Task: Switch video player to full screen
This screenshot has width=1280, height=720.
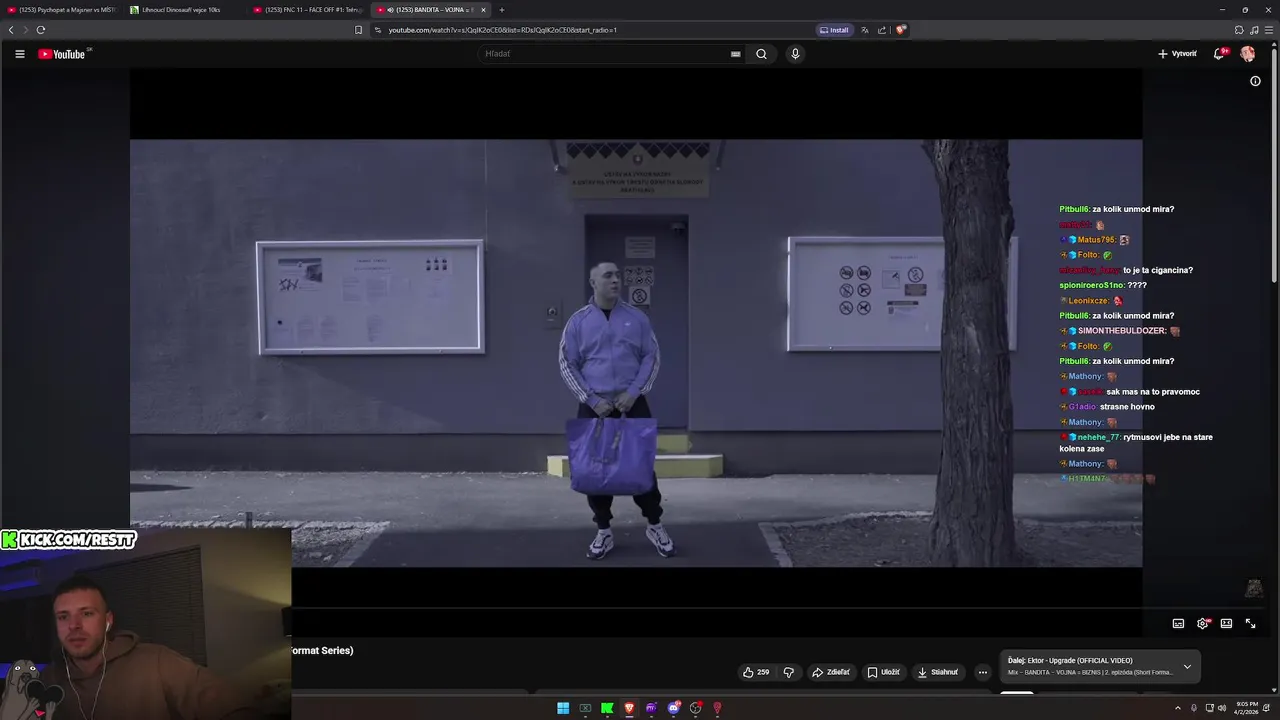Action: [1250, 623]
